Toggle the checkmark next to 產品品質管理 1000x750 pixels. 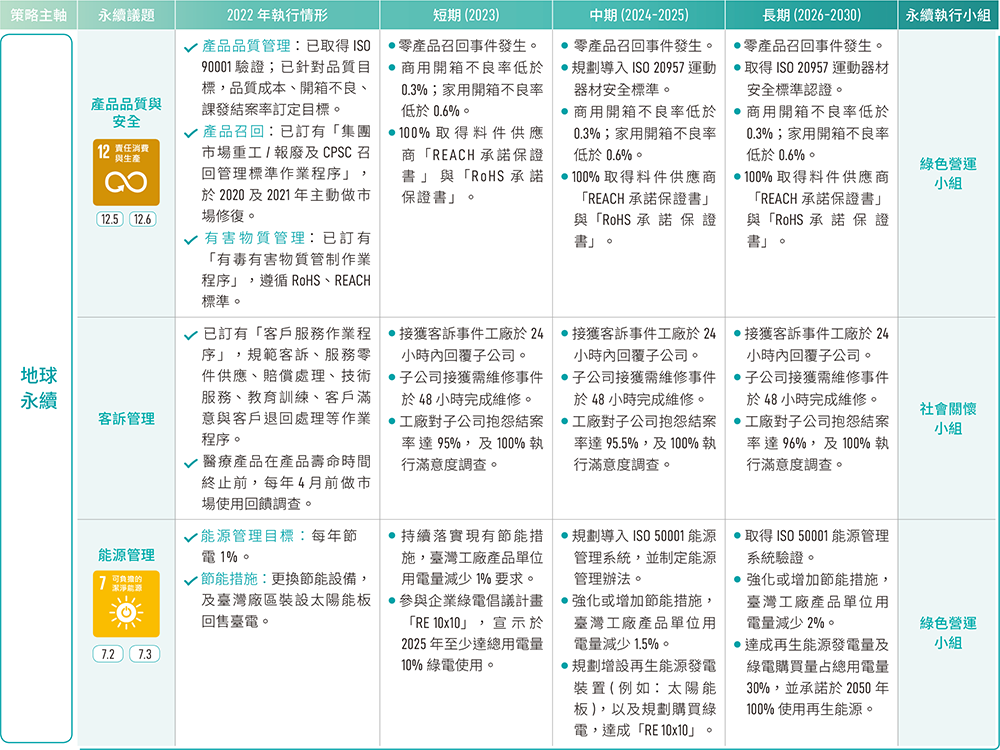click(191, 47)
